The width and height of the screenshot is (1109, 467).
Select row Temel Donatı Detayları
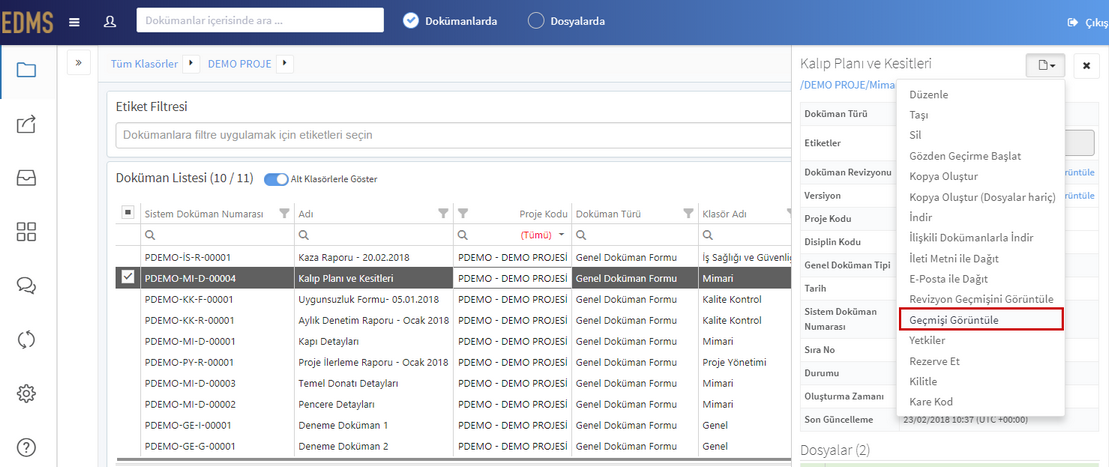(453, 384)
